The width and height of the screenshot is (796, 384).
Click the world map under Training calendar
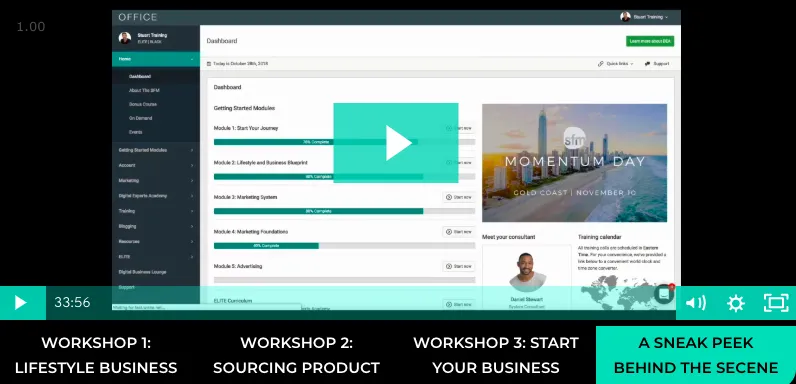pos(622,293)
